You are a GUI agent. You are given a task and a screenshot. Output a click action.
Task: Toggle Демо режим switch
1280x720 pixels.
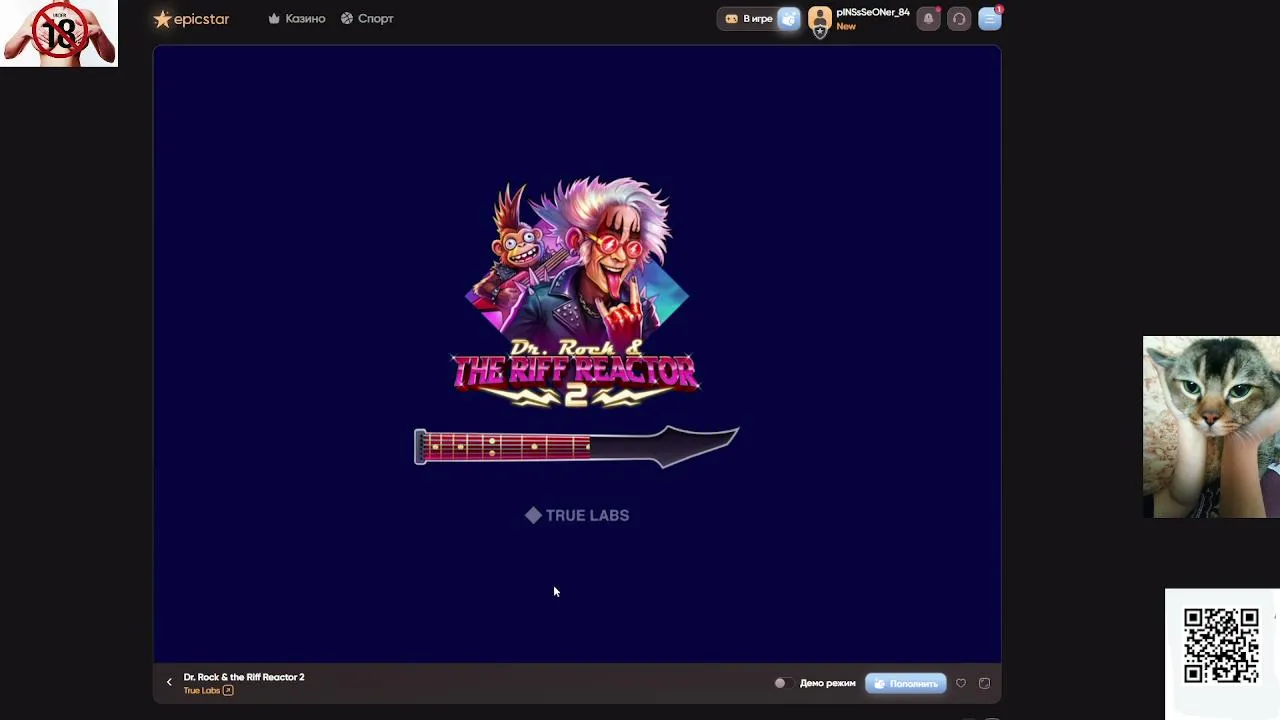(783, 683)
